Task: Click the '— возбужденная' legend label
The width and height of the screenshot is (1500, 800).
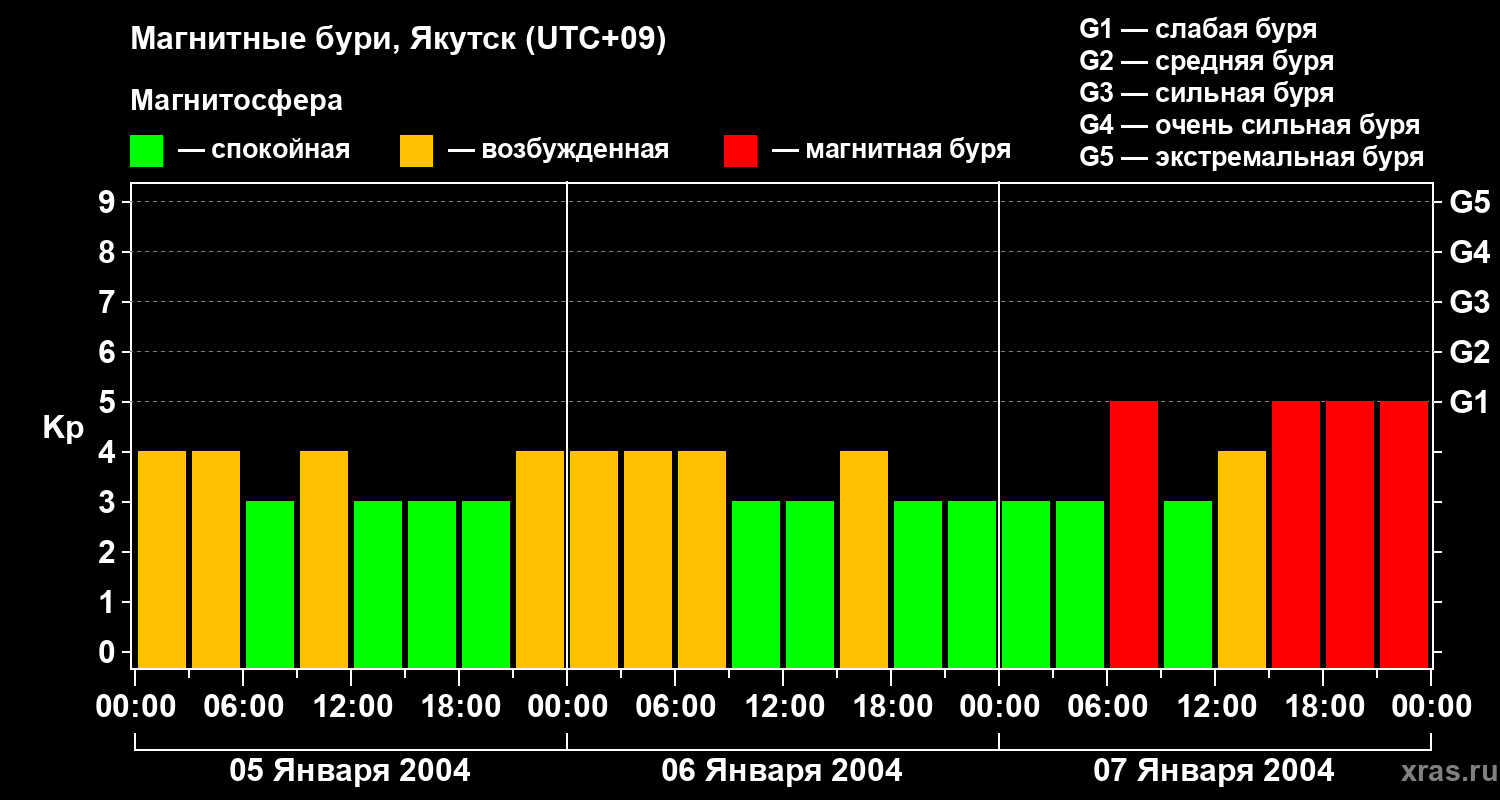Action: (558, 150)
